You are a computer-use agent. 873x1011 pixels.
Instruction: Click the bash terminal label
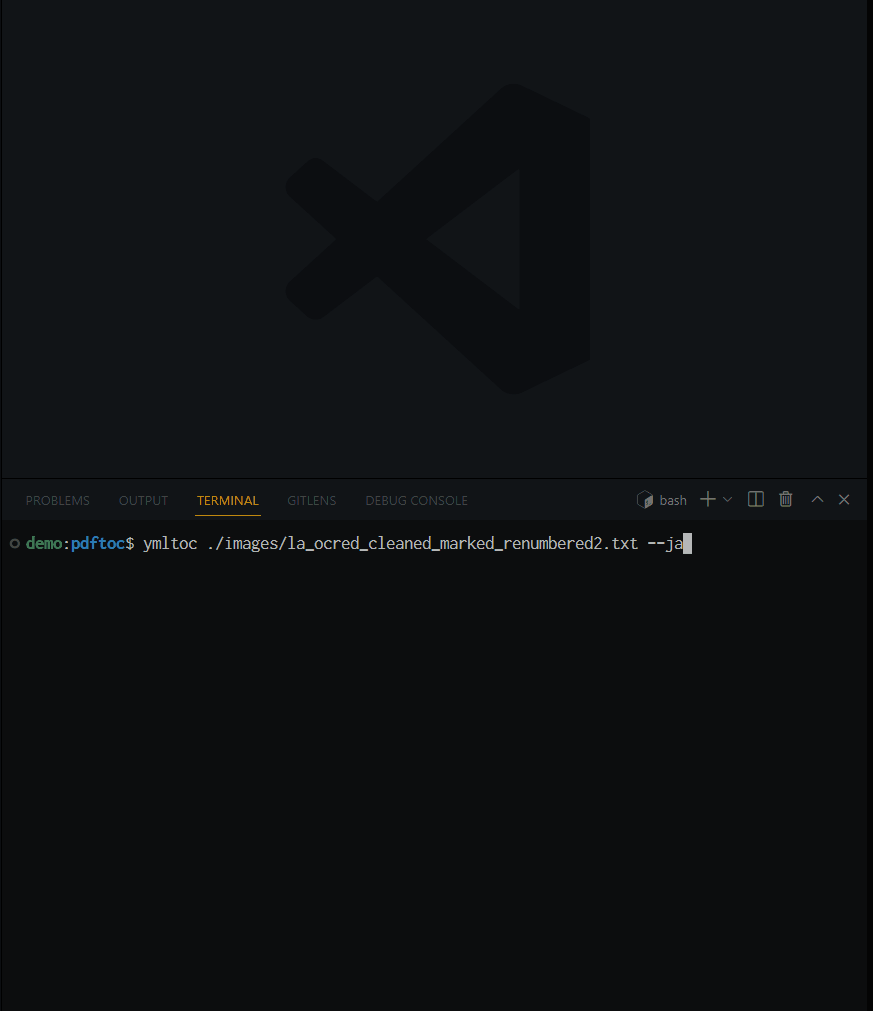pos(673,500)
